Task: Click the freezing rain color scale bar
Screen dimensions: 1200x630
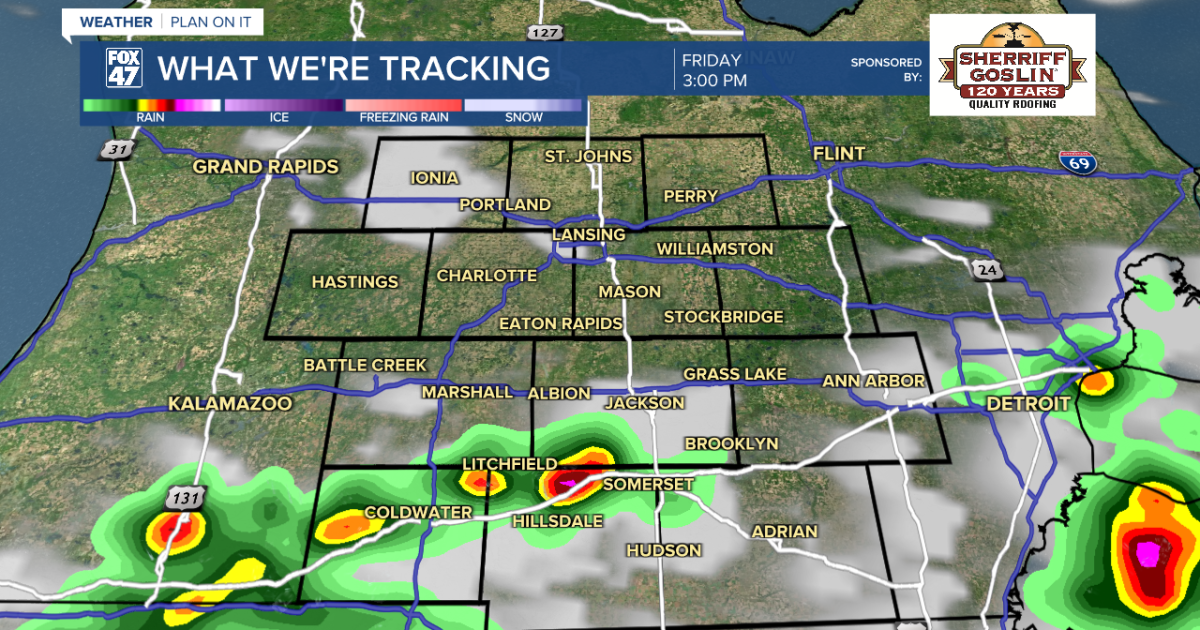Action: pyautogui.click(x=404, y=104)
